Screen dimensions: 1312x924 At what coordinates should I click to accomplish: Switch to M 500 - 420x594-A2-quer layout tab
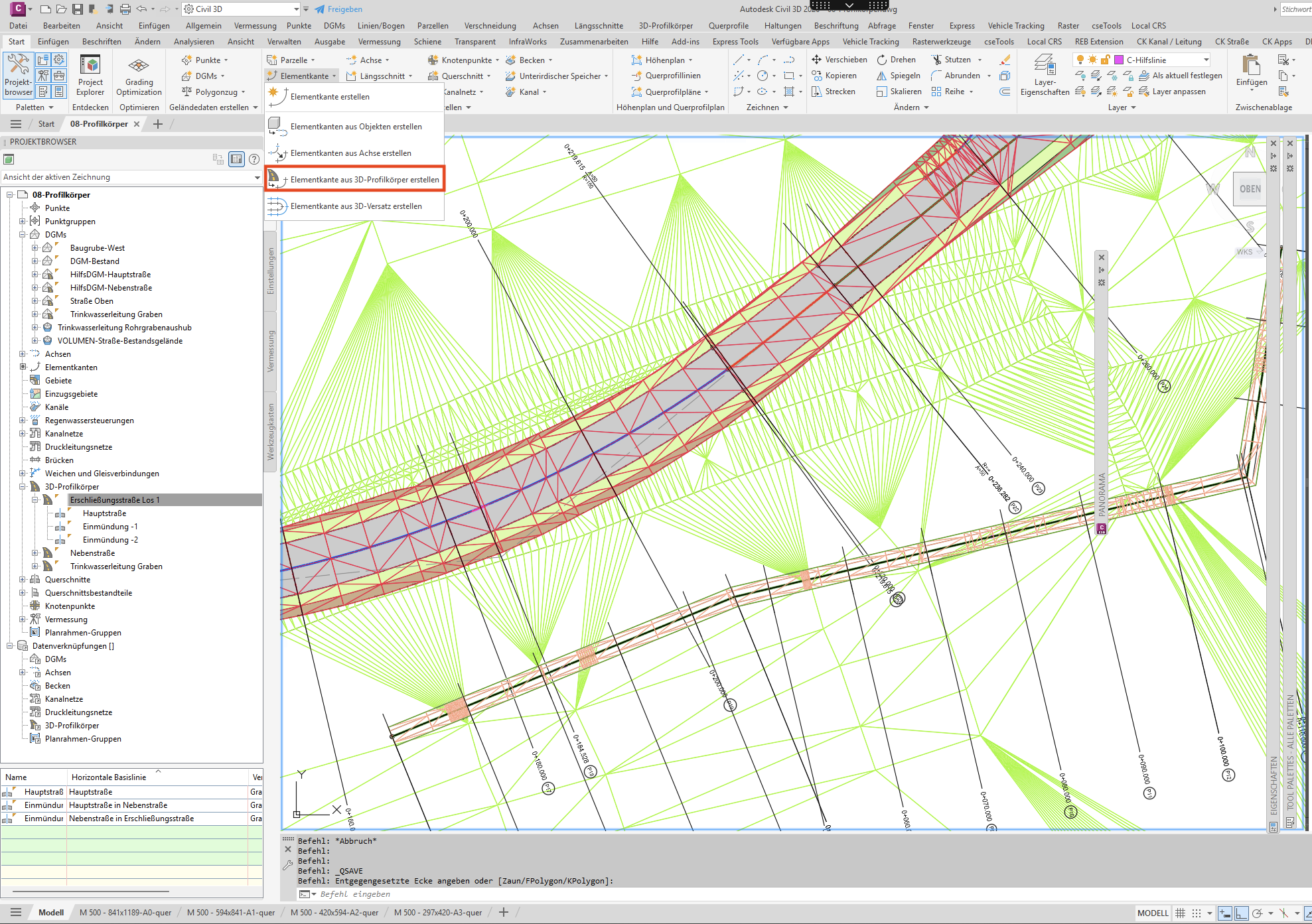coord(334,913)
